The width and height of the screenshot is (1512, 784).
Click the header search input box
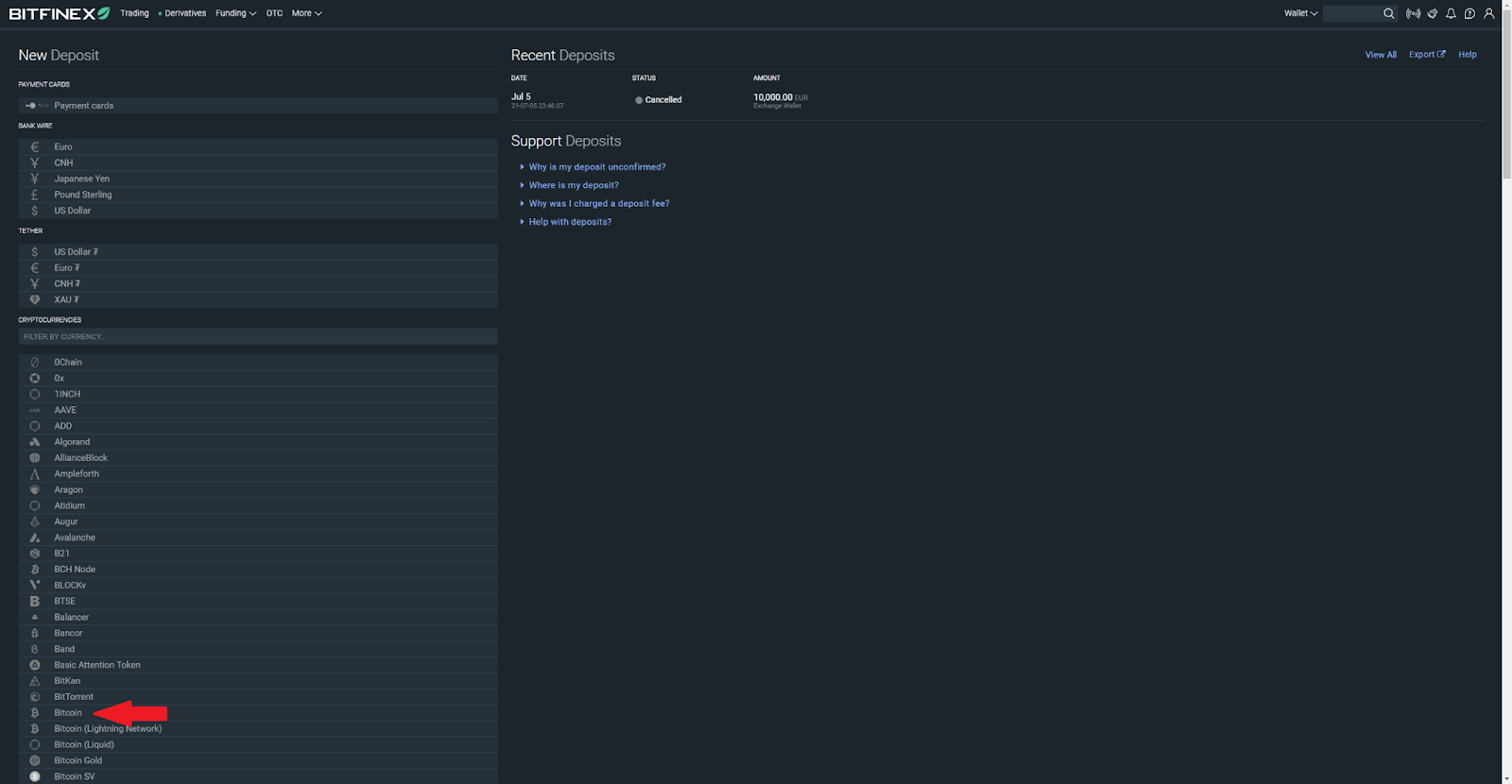coord(1351,13)
